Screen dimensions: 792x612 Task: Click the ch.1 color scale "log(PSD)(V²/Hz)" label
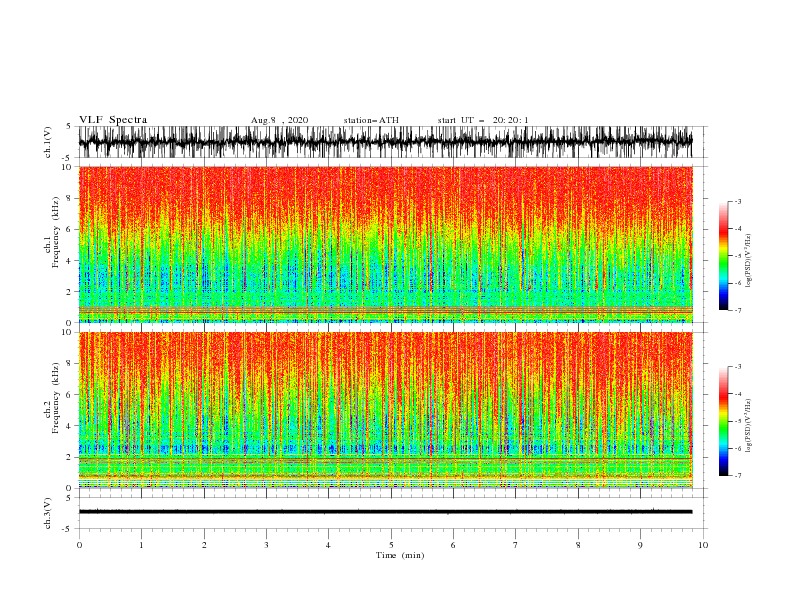pos(749,261)
